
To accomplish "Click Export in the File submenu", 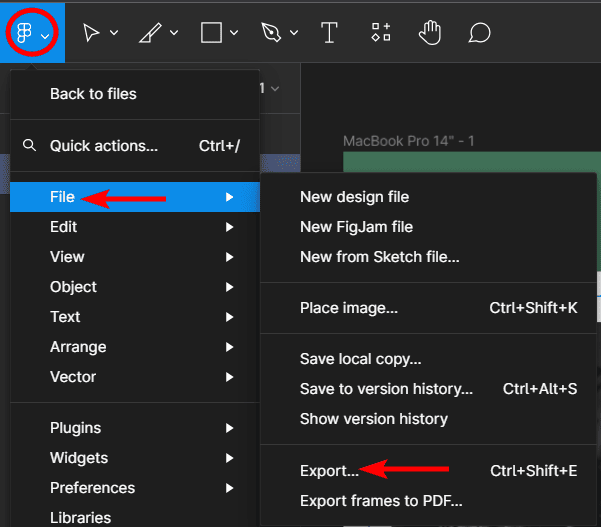I will tap(328, 471).
